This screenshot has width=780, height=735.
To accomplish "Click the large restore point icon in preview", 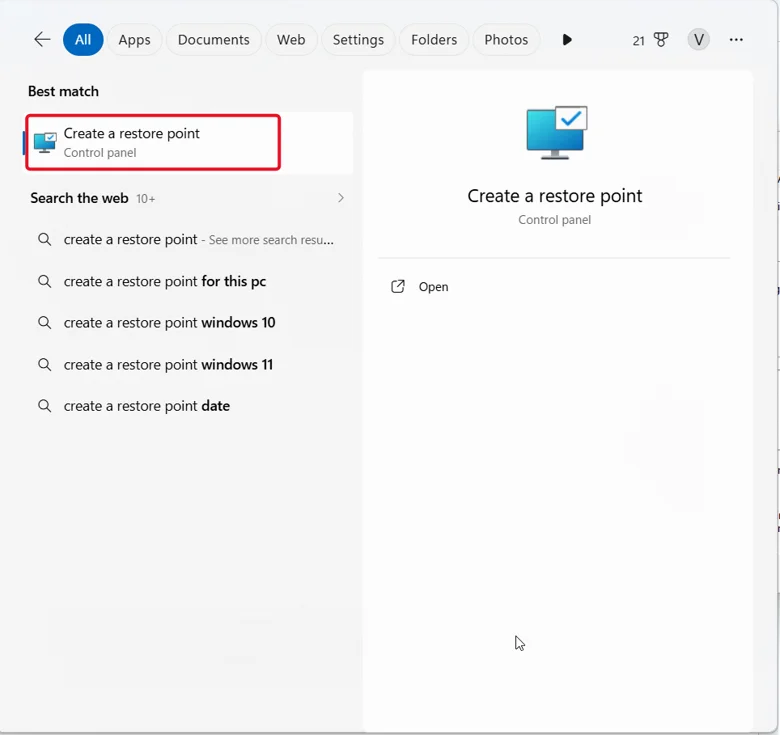I will point(557,132).
